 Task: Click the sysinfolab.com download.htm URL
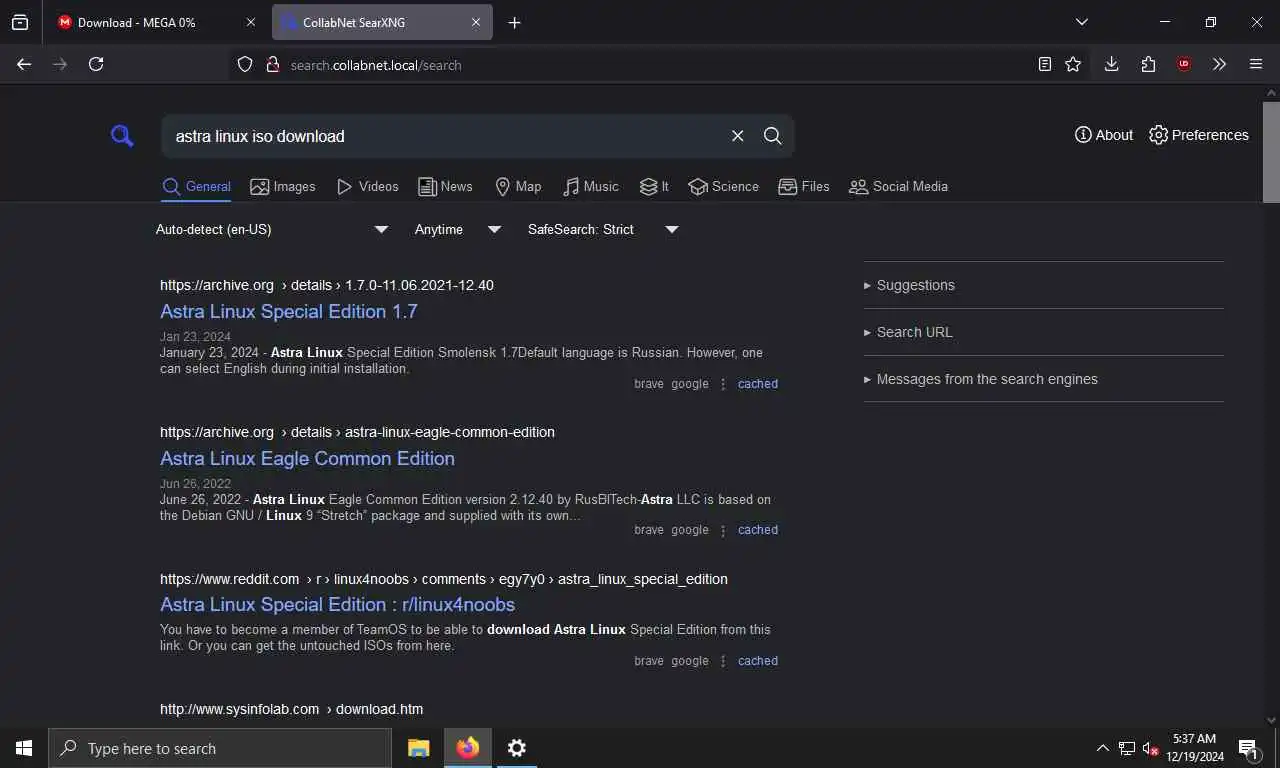coord(292,709)
